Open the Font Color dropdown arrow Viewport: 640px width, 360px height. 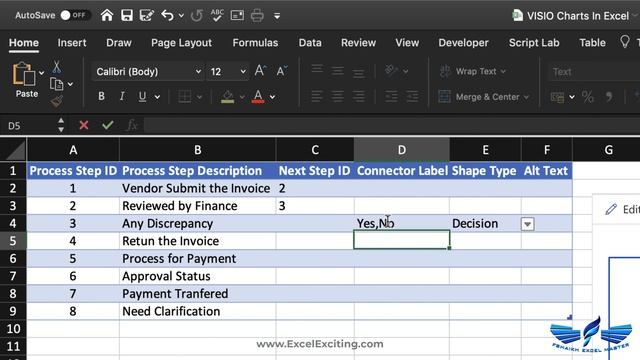(272, 97)
